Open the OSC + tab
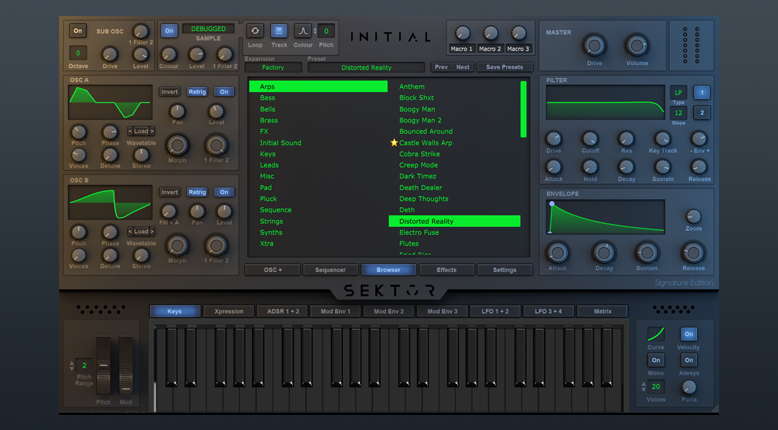The image size is (778, 430). 272,270
